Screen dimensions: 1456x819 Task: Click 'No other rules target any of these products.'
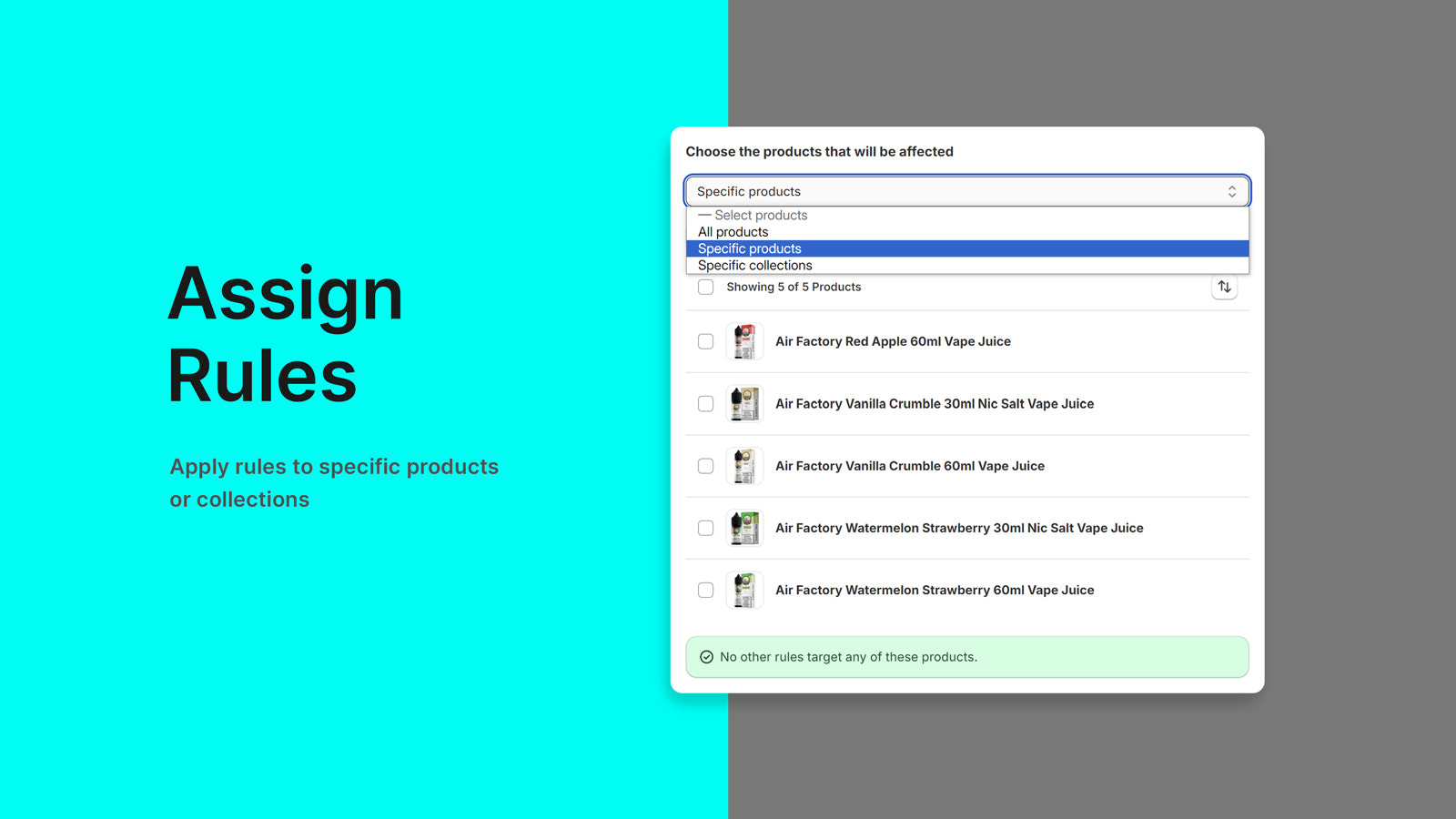click(x=848, y=657)
